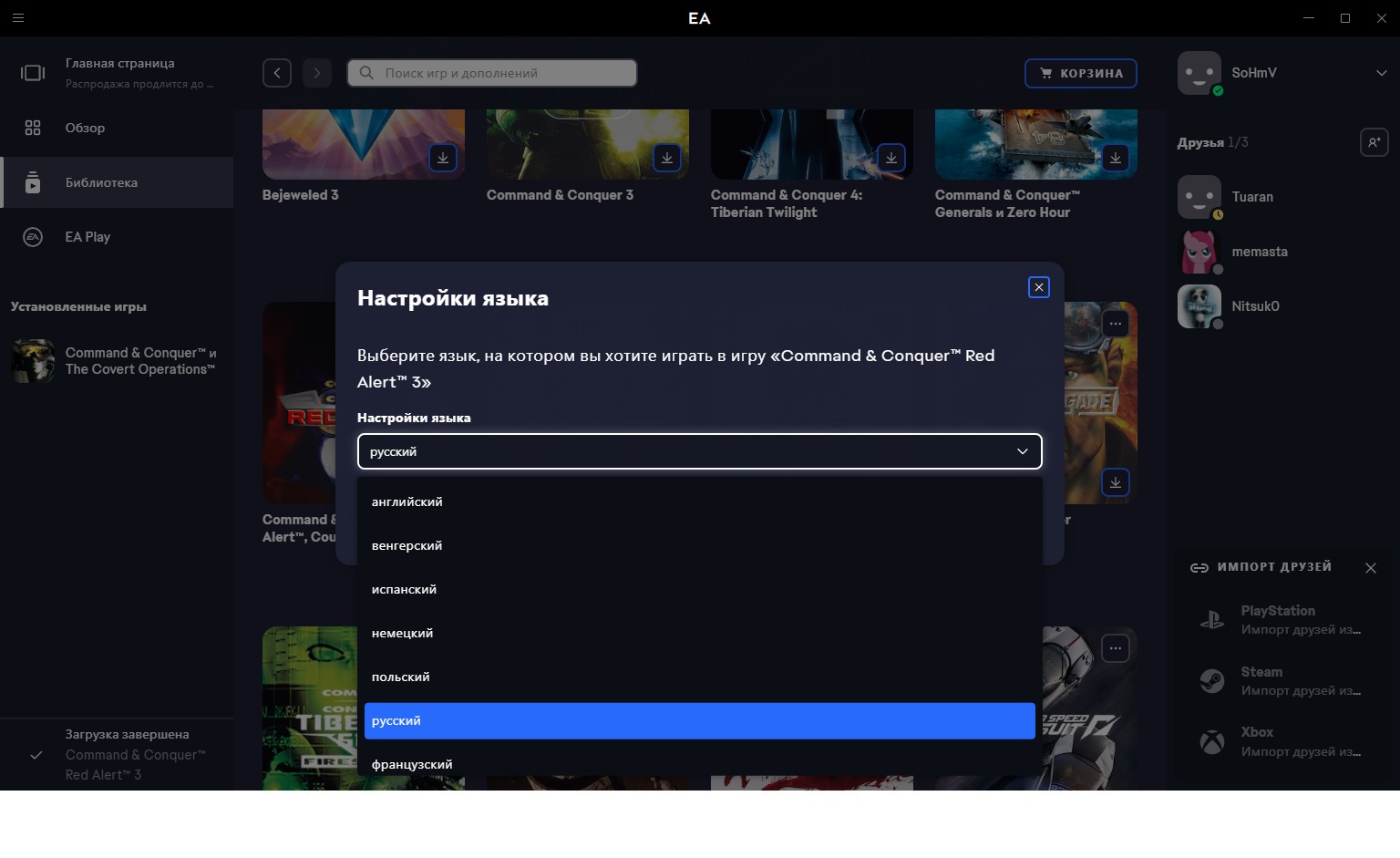Viewport: 1400px width, 858px height.
Task: Click the Command & Conquer 3 title
Action: pyautogui.click(x=560, y=195)
